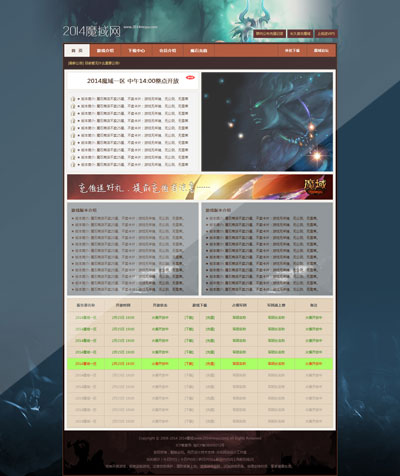Click the leftmost dark red header button
Viewport: 400px width, 476px height.
tap(270, 34)
